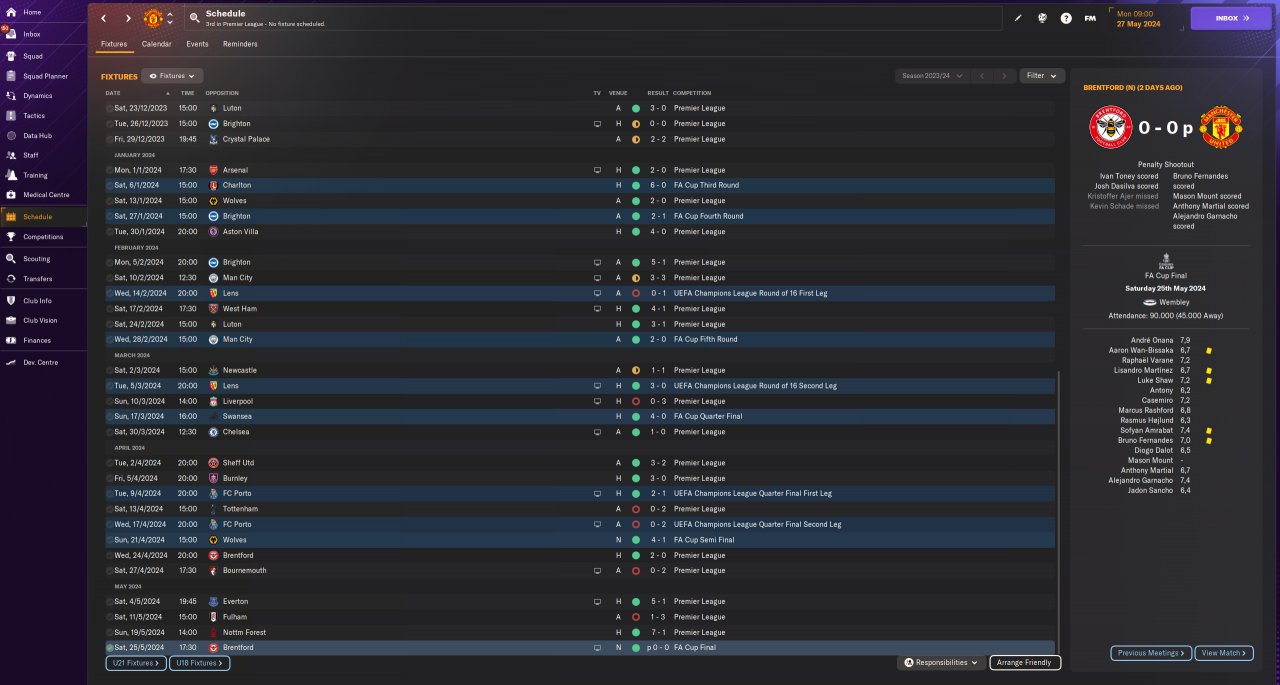
Task: Select the Luton 23/12/2023 row circle
Action: coord(110,108)
